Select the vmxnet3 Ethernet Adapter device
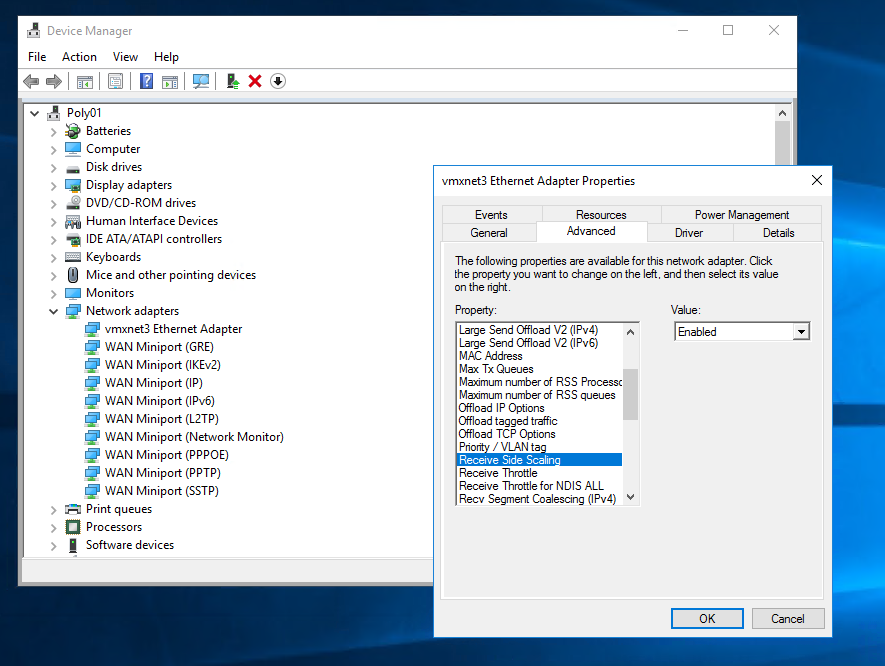The height and width of the screenshot is (666, 885). pos(174,328)
